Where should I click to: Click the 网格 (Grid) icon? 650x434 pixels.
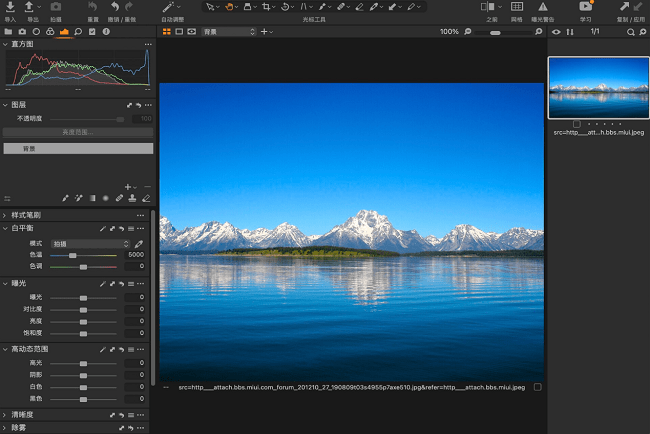516,7
